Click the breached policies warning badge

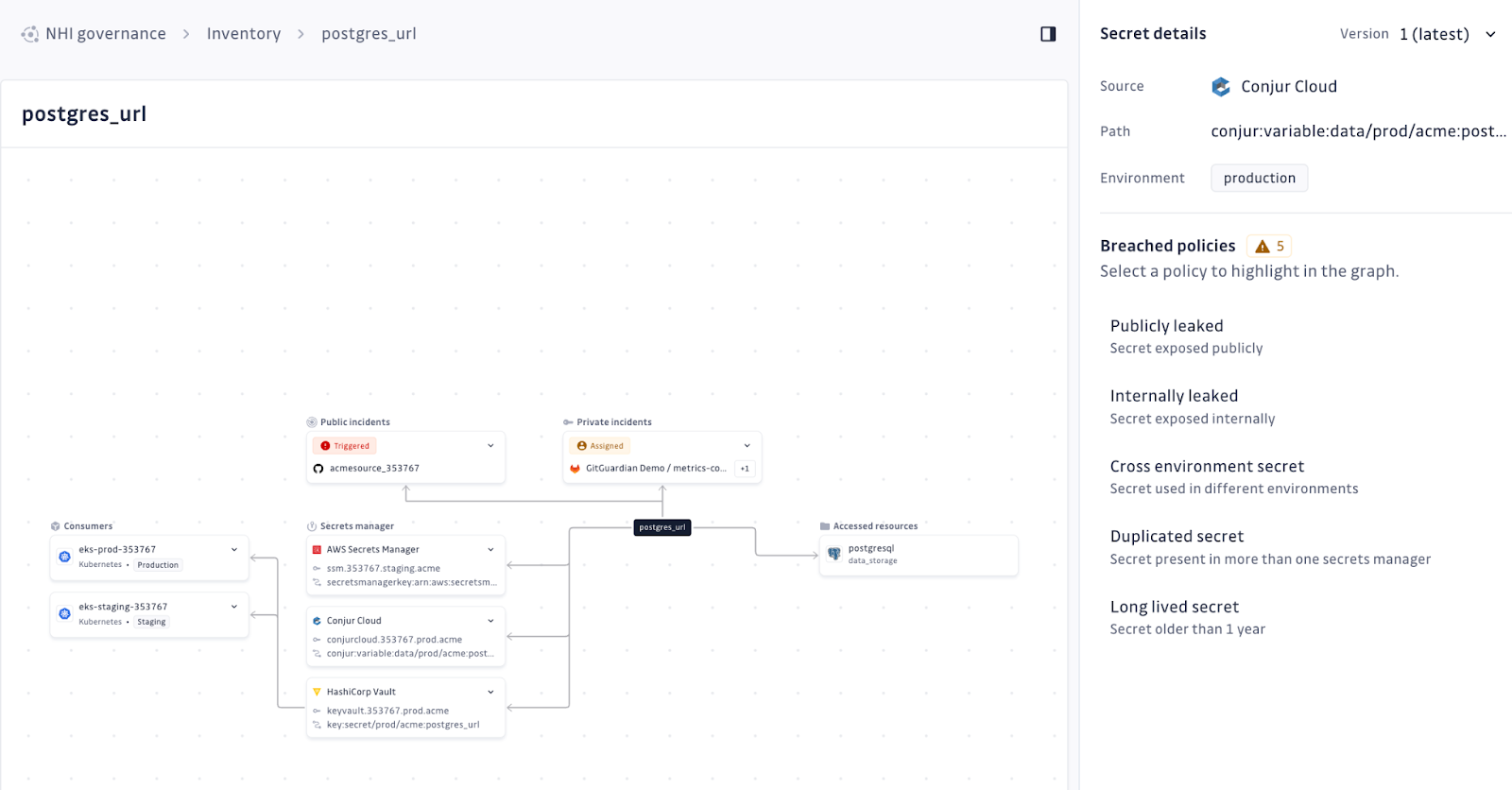pos(1269,246)
